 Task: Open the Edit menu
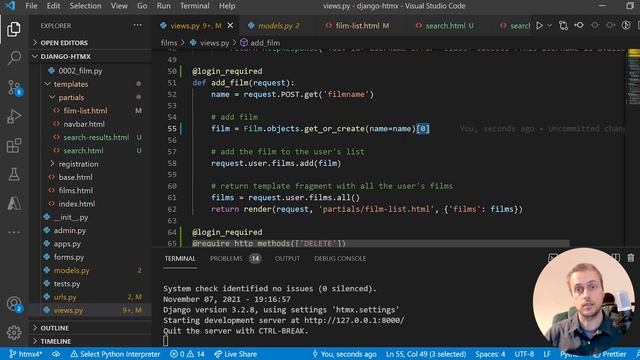tap(53, 6)
